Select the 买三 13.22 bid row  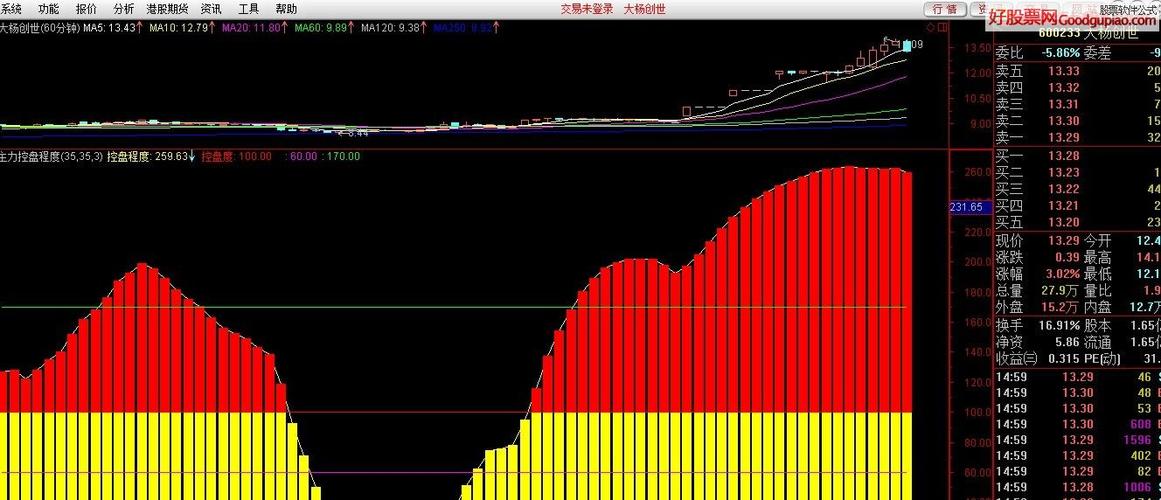pyautogui.click(x=1077, y=189)
